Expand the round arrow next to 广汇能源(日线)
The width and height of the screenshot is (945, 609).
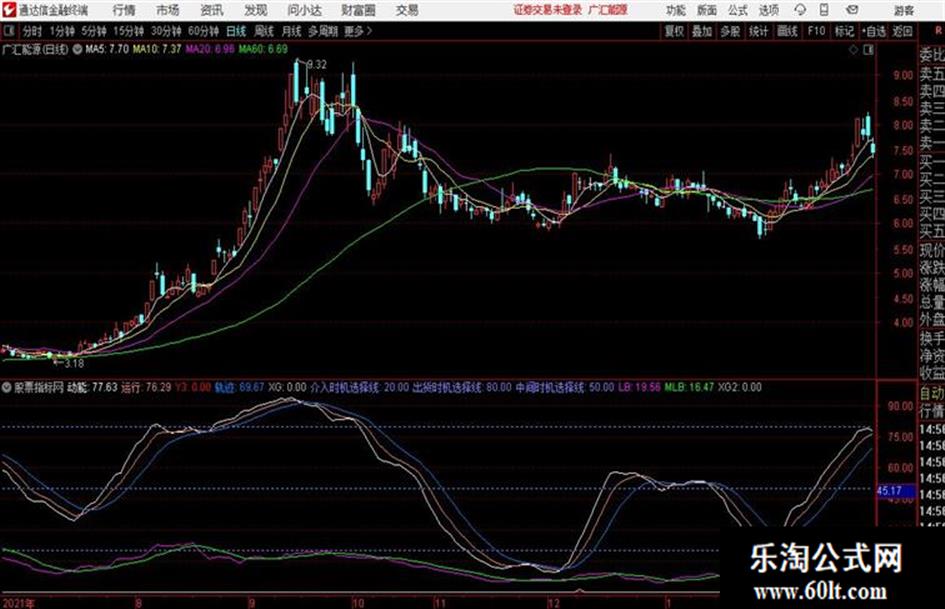(77, 49)
